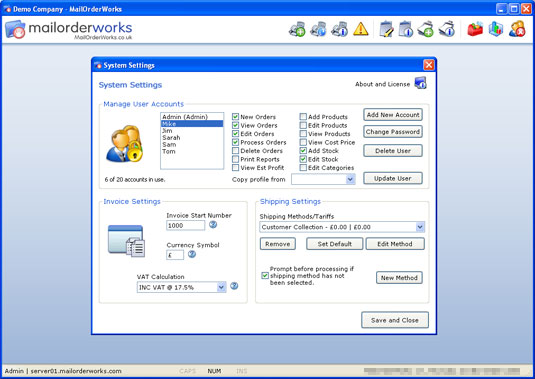Open About and License info icon
535x379 pixels.
tap(420, 83)
